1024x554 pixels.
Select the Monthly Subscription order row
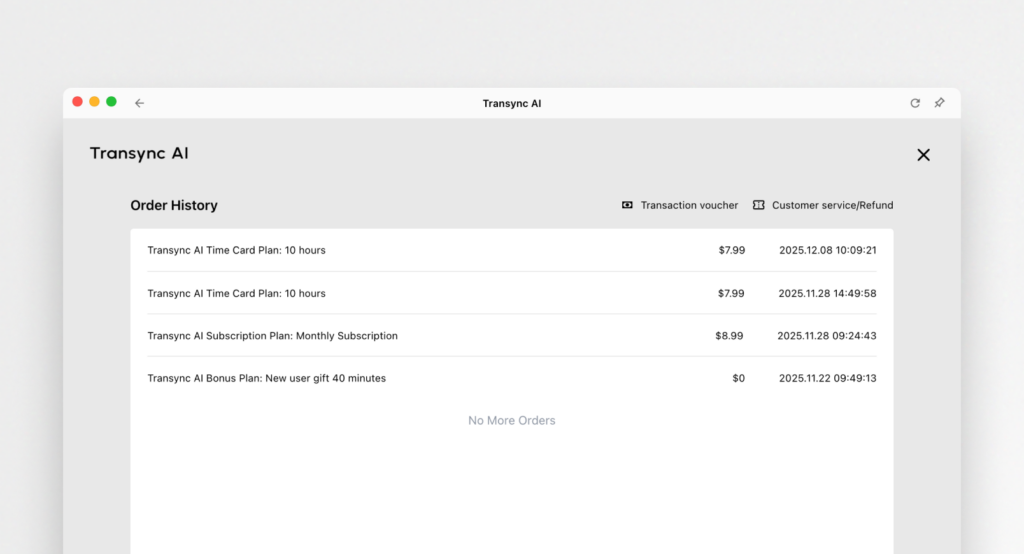[272, 336]
